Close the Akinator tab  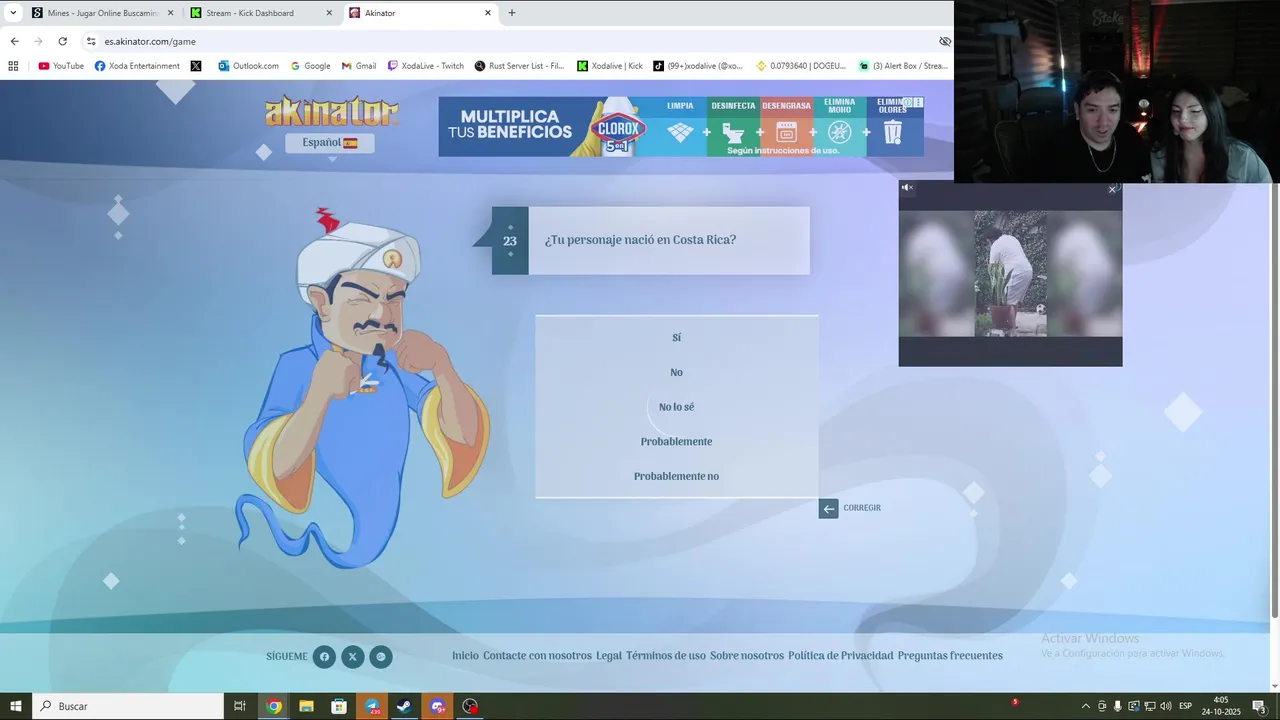[488, 13]
